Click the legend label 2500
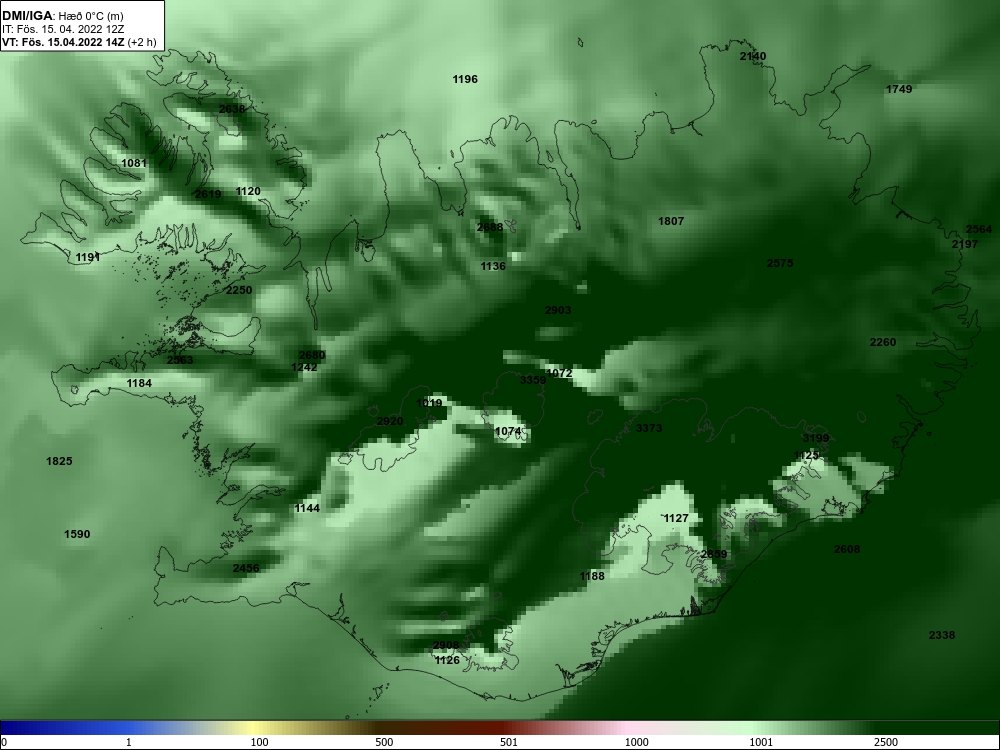 [886, 742]
